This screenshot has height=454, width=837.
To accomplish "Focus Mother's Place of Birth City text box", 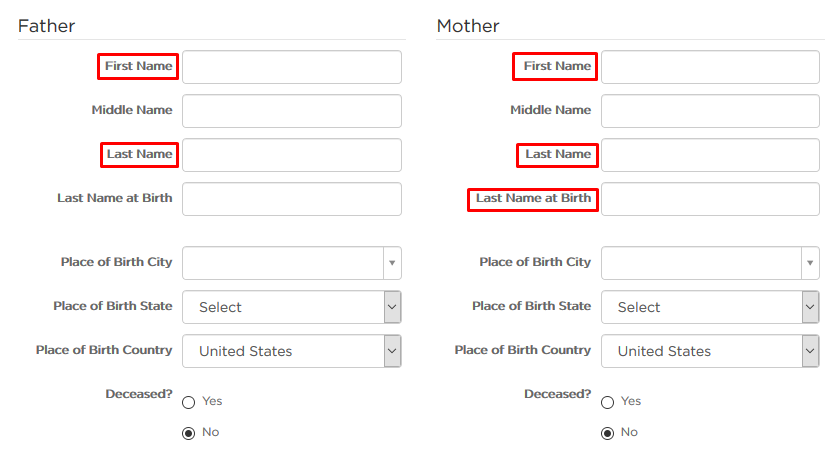I will 701,263.
